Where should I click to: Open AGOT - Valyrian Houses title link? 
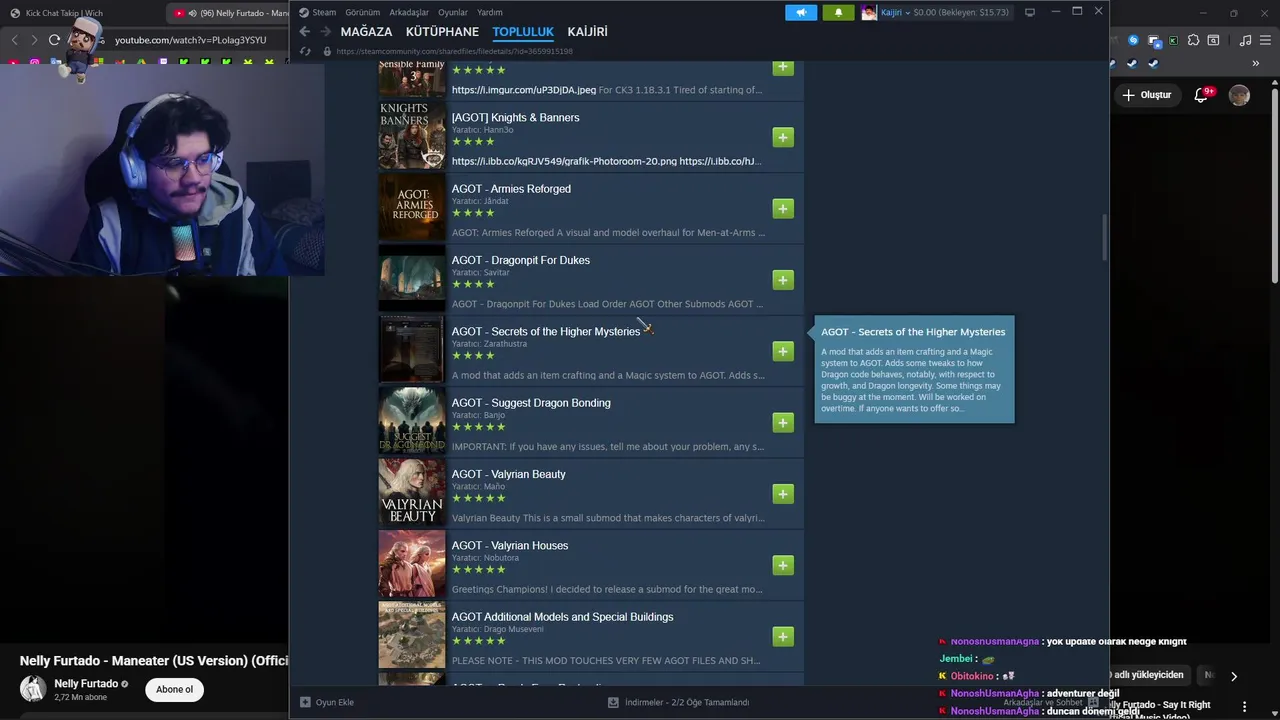[x=509, y=545]
